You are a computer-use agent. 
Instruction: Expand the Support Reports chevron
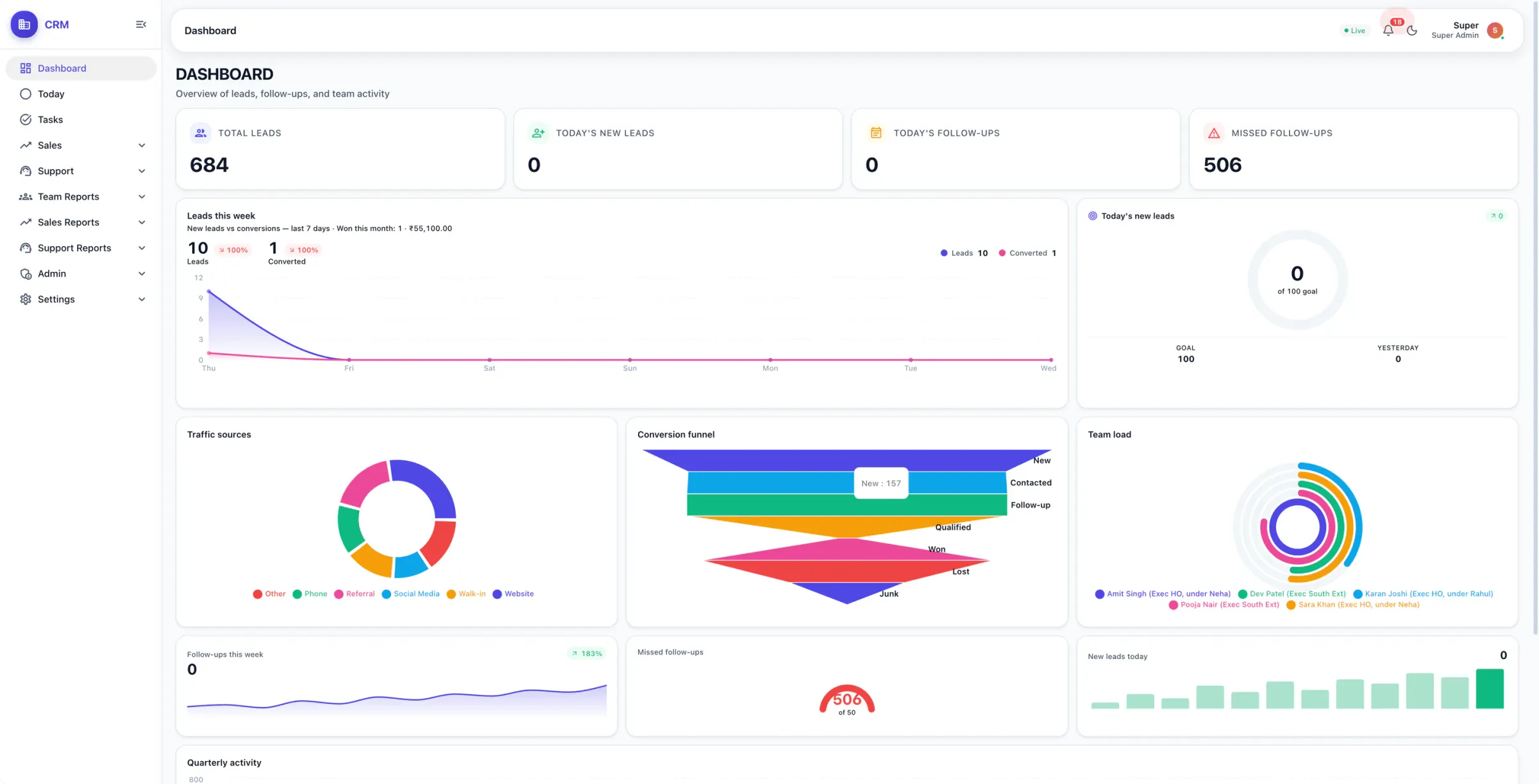point(142,247)
